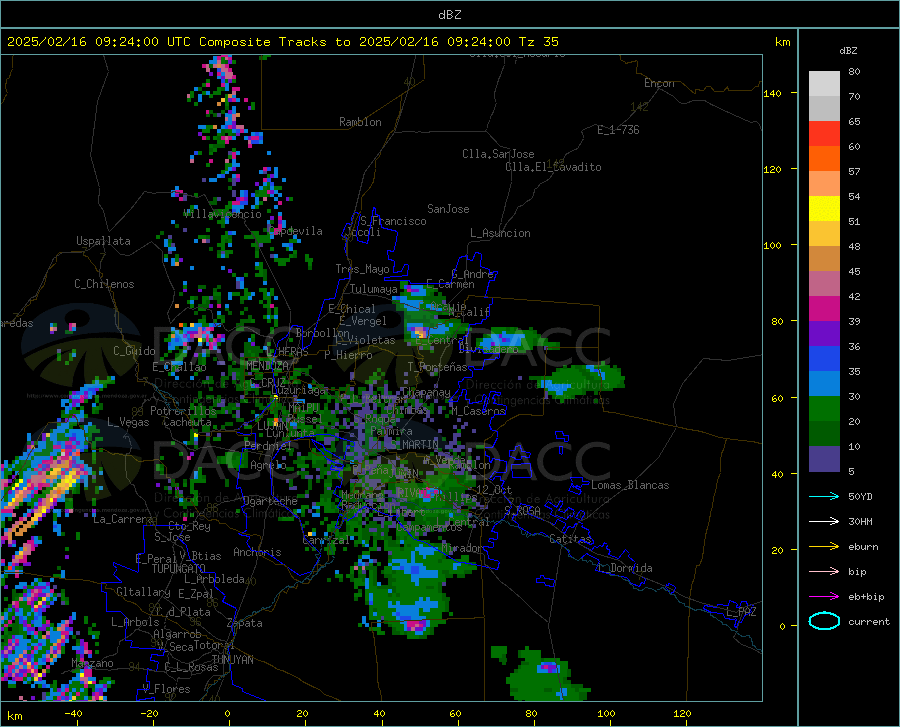
Task: Click the cyan 50YD arrow legend icon
Action: pos(824,496)
